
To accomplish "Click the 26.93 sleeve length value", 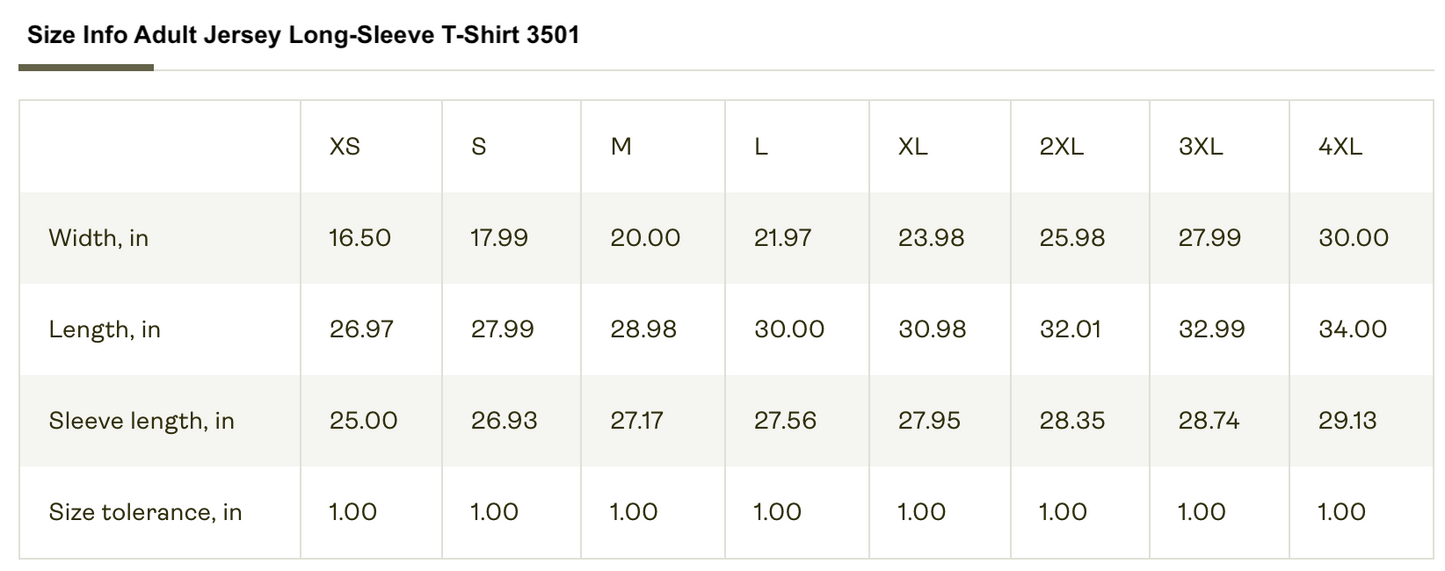I will [504, 421].
